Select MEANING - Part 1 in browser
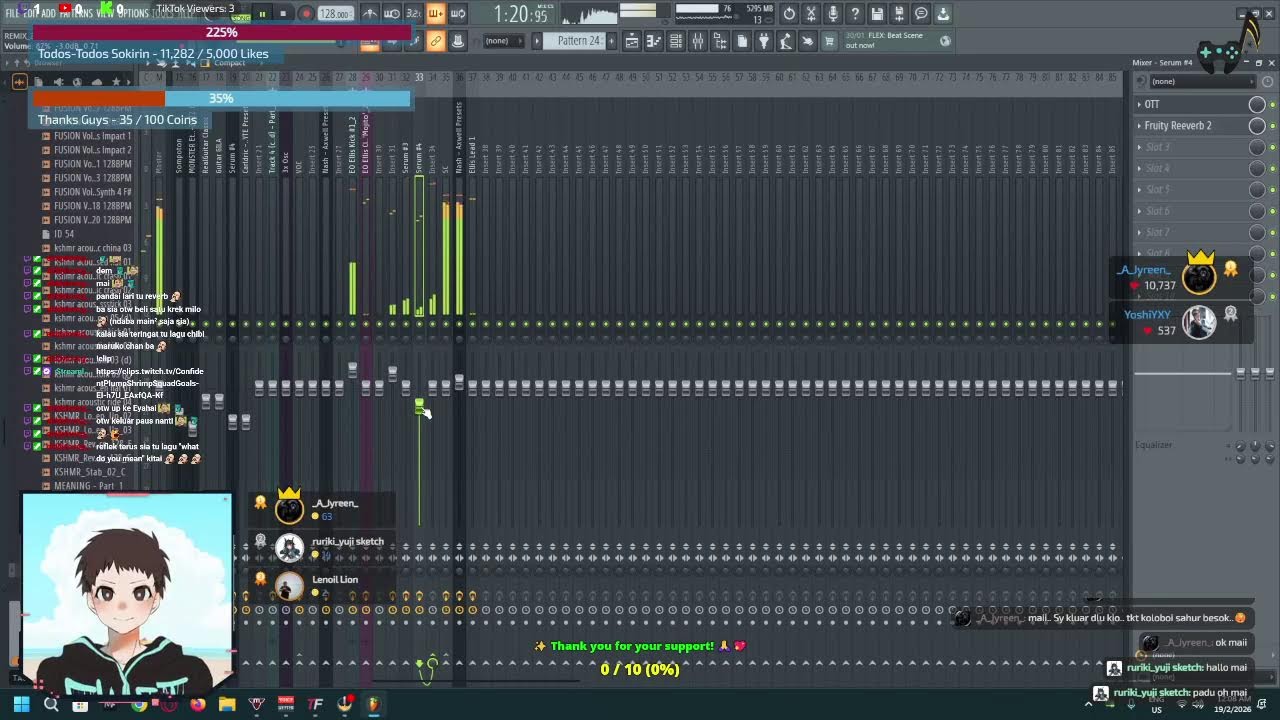Image resolution: width=1280 pixels, height=720 pixels. pyautogui.click(x=88, y=486)
